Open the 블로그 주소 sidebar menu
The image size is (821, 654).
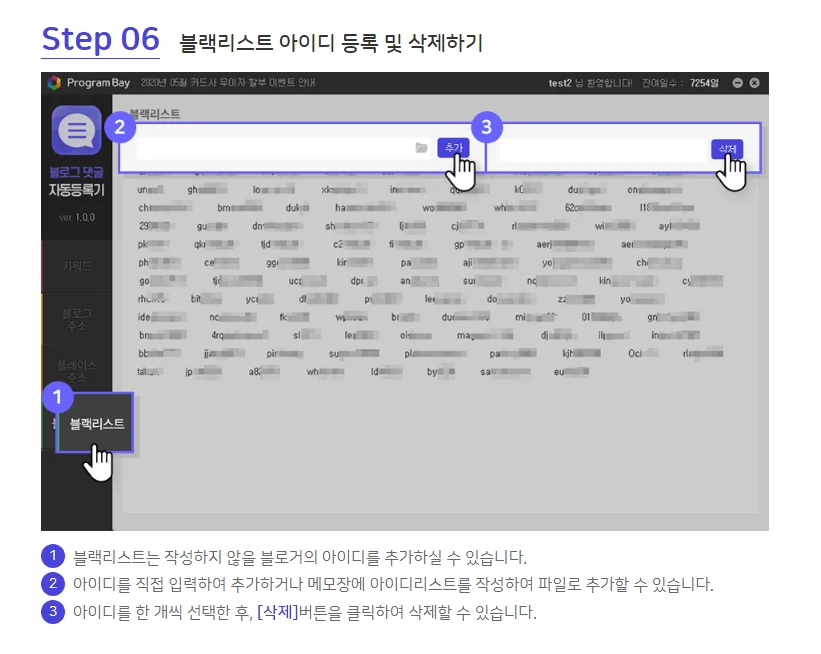pyautogui.click(x=77, y=319)
